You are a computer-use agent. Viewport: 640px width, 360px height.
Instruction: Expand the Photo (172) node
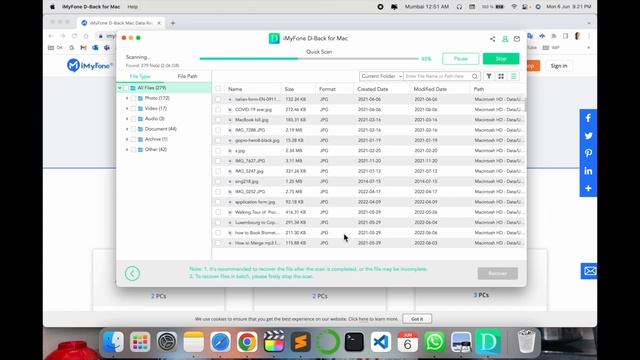127,98
